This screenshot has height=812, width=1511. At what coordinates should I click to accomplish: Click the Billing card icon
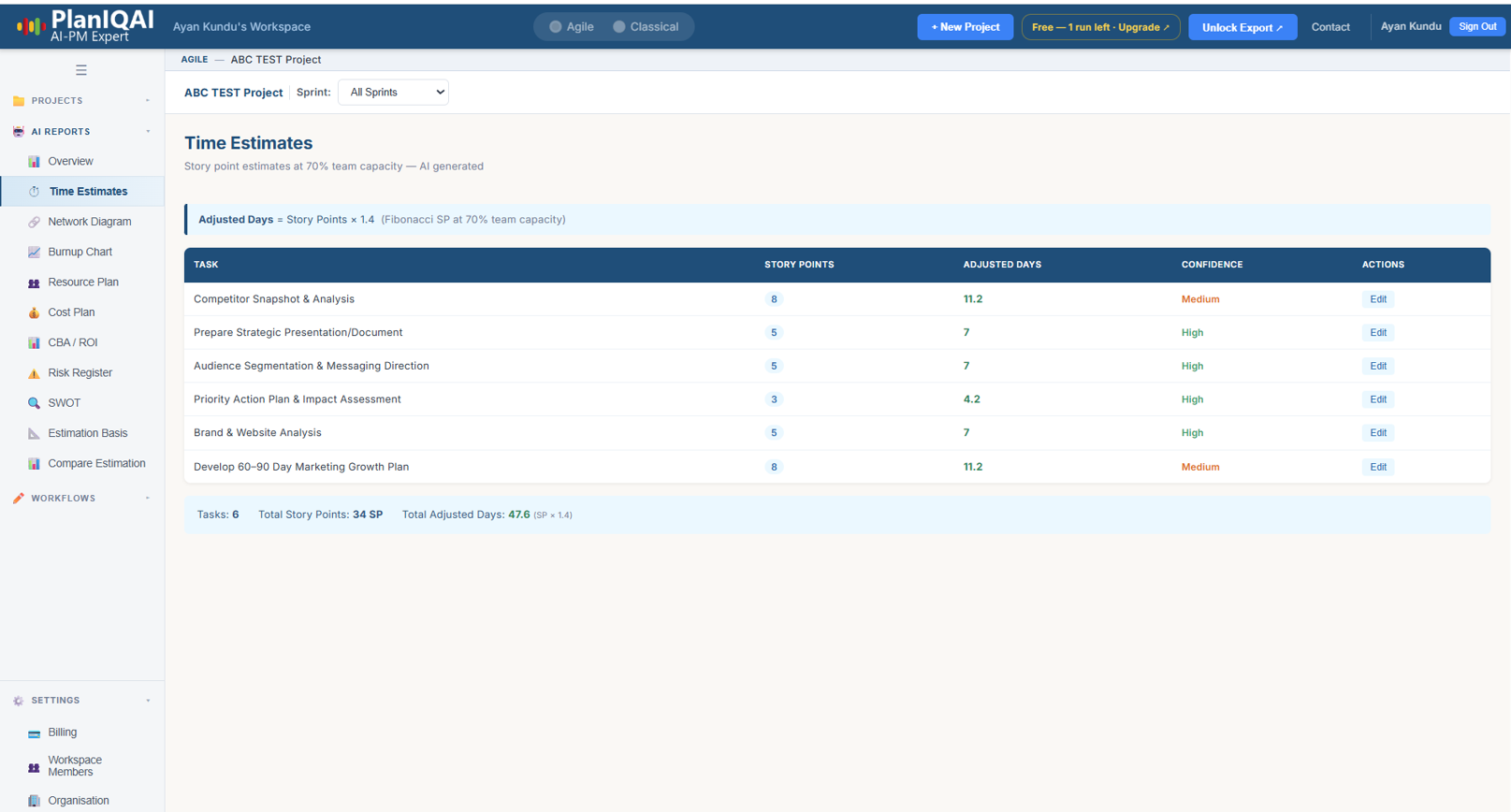pos(35,733)
